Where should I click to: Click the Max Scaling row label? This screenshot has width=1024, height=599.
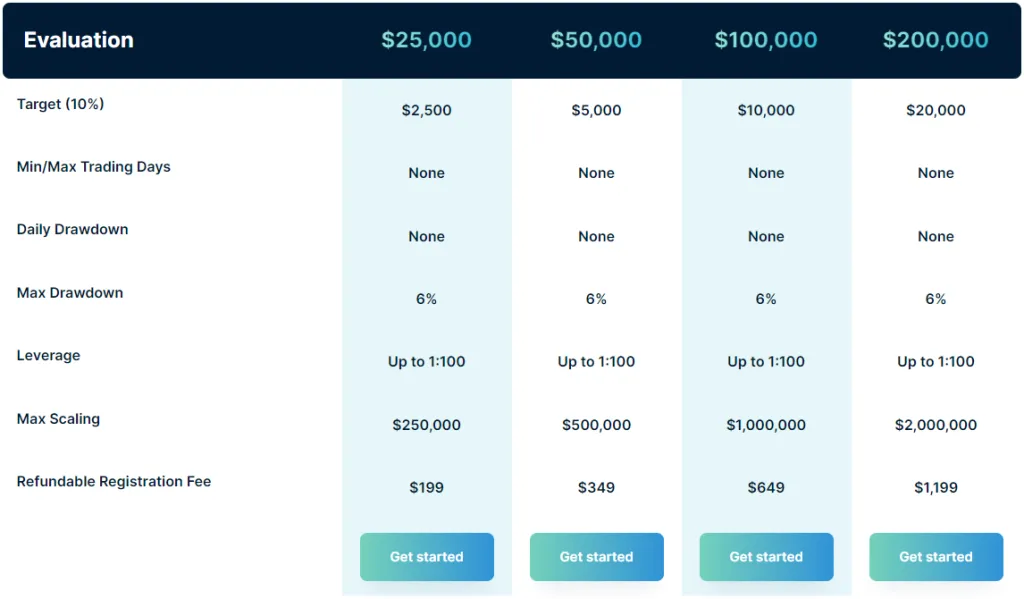(58, 419)
